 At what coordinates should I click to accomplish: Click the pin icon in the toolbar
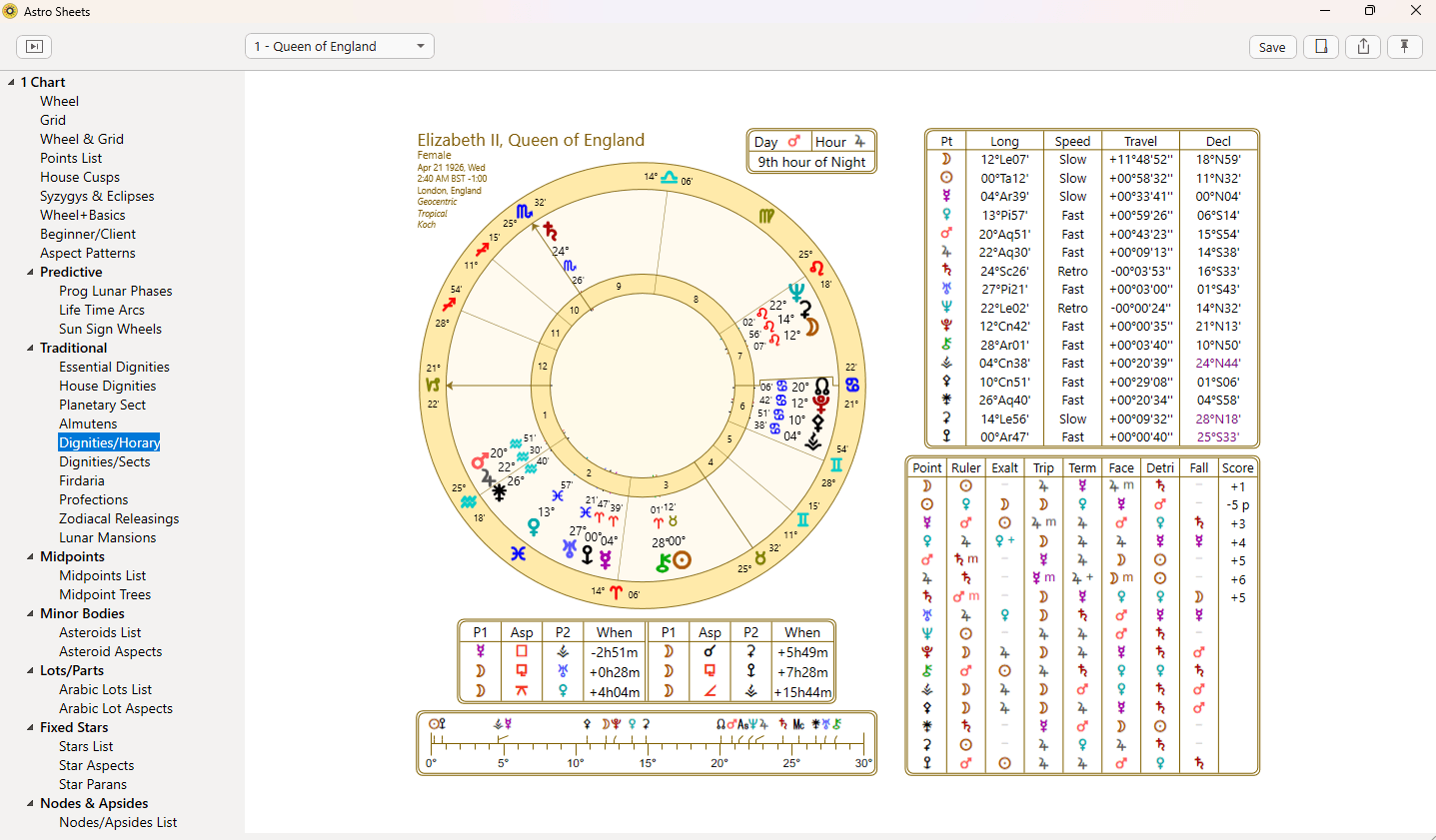point(1404,46)
